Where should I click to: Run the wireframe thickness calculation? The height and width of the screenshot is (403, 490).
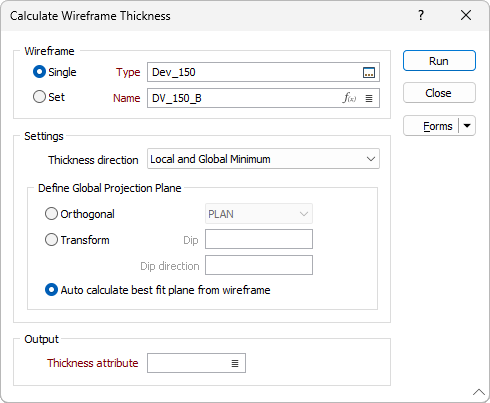[439, 61]
